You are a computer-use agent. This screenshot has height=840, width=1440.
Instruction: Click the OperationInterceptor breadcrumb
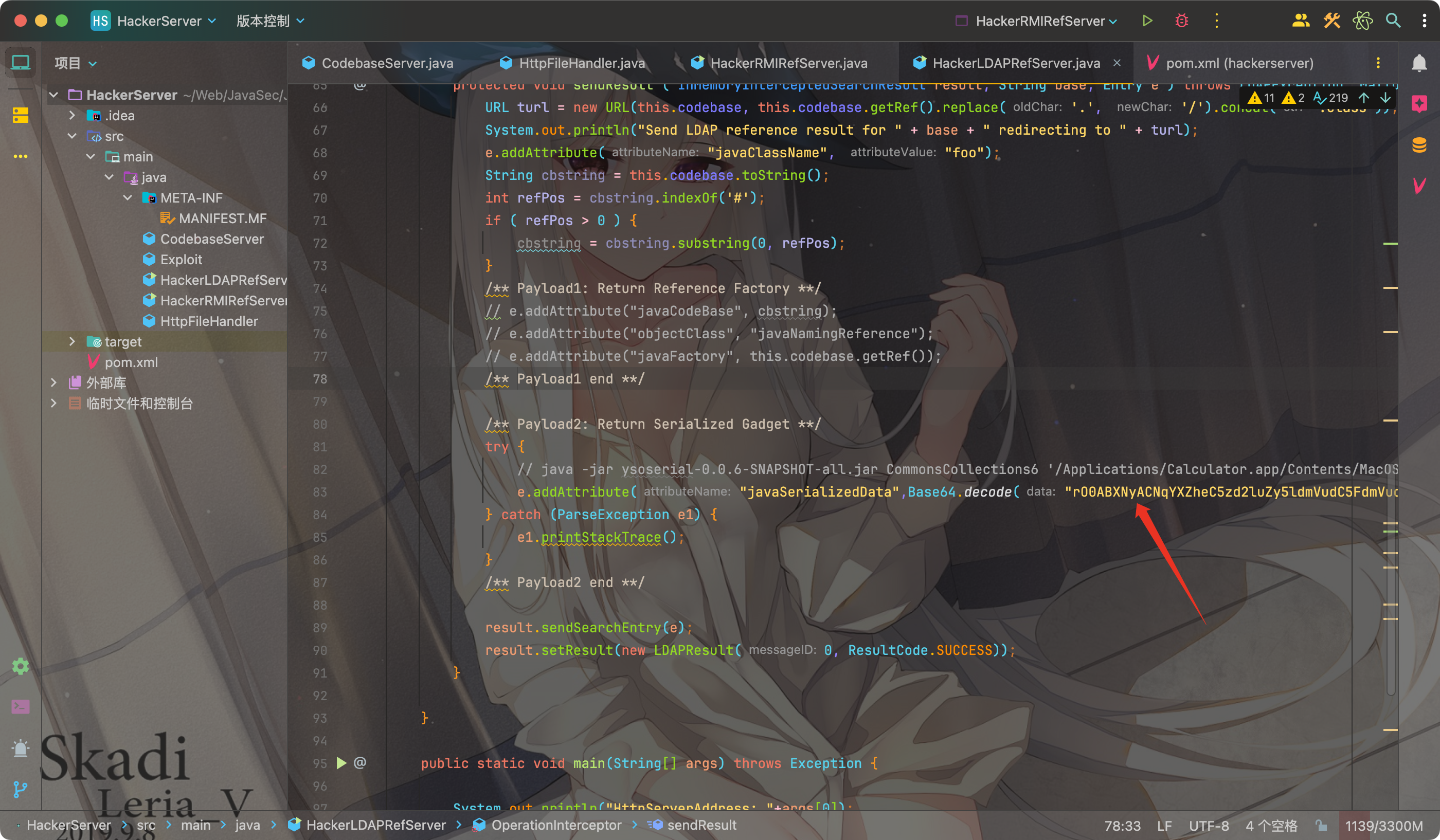tap(555, 825)
